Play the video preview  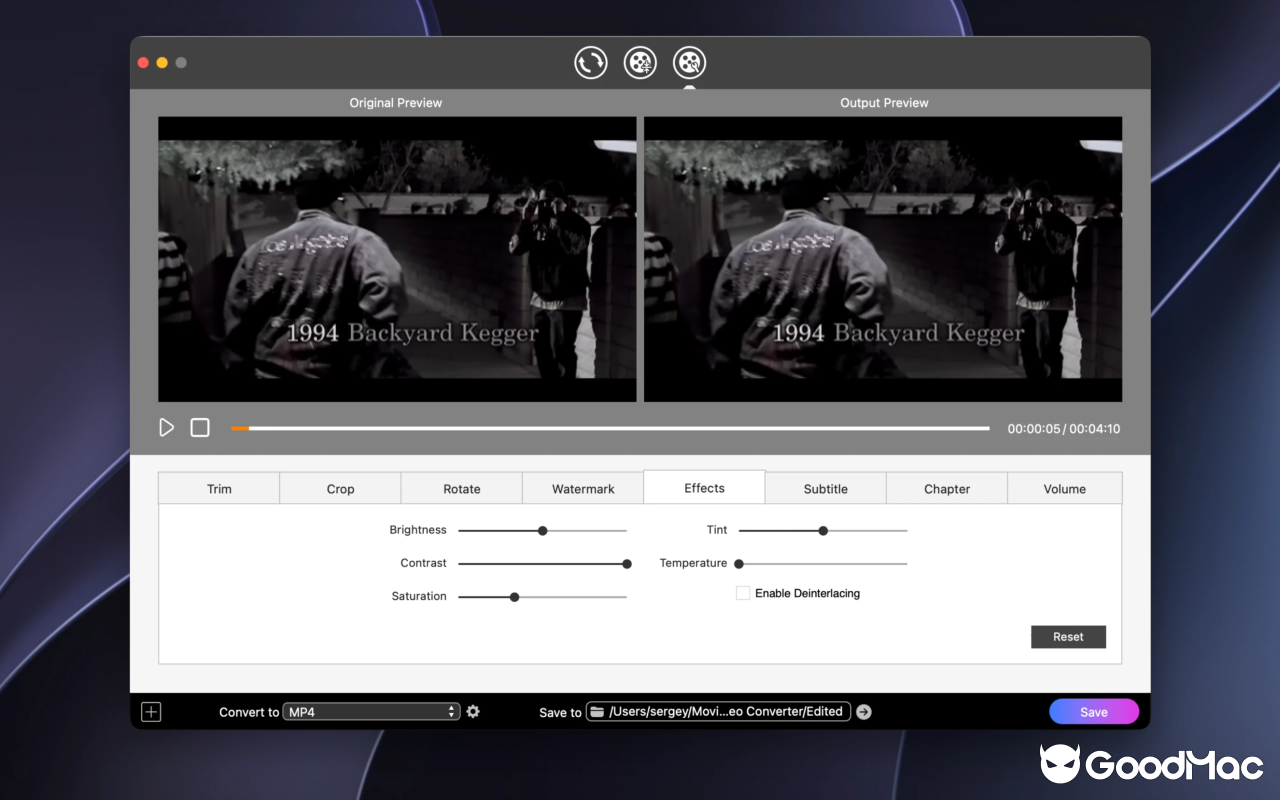(167, 428)
